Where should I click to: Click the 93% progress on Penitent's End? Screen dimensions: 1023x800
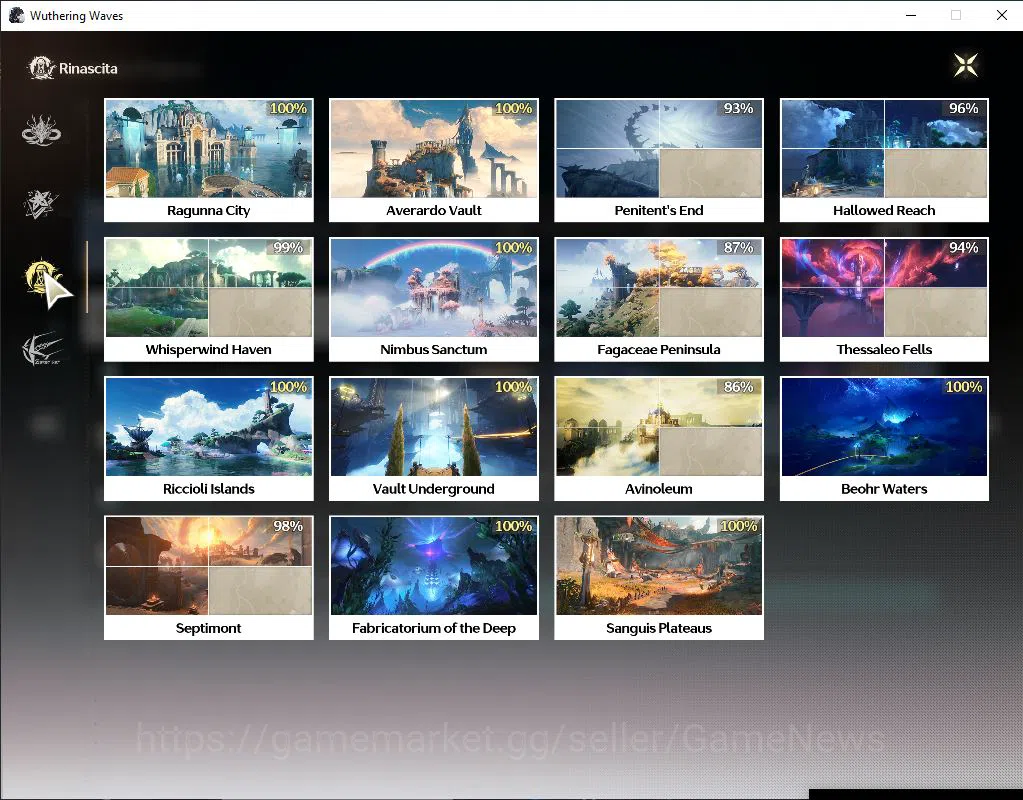pyautogui.click(x=738, y=108)
